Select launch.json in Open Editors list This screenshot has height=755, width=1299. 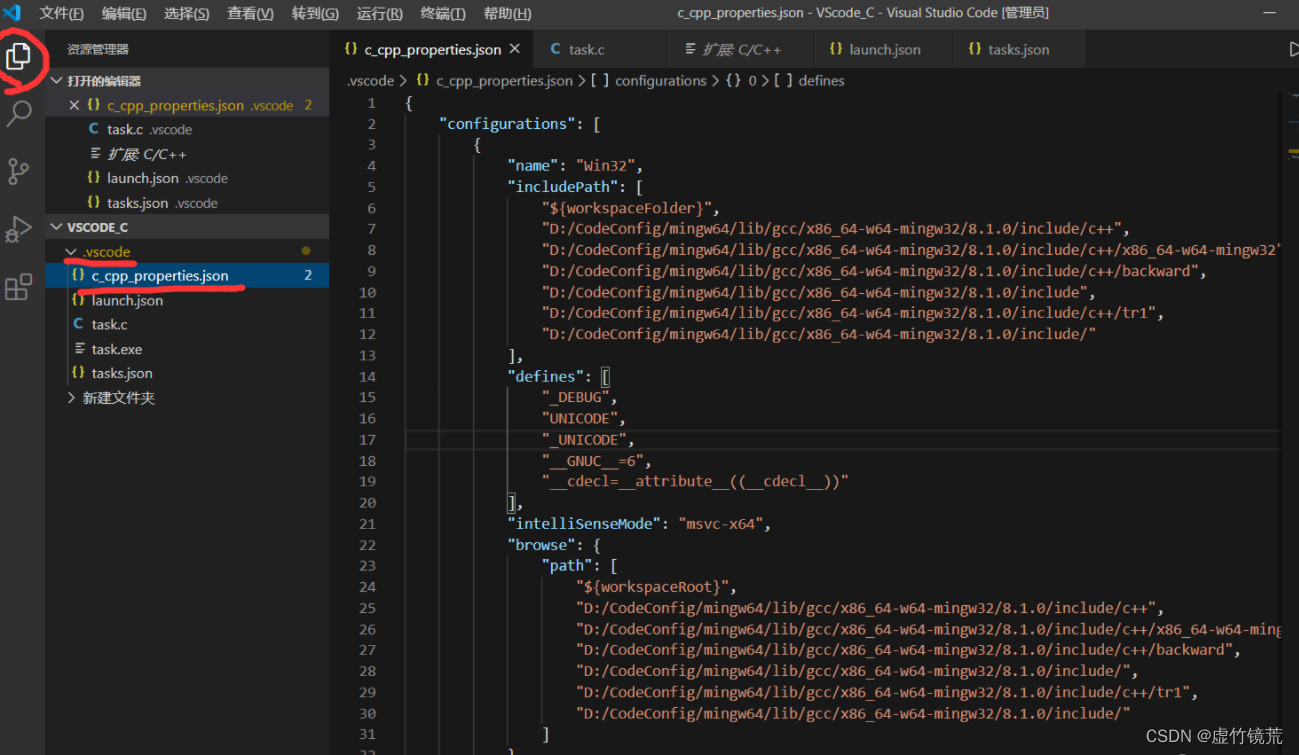pos(187,178)
